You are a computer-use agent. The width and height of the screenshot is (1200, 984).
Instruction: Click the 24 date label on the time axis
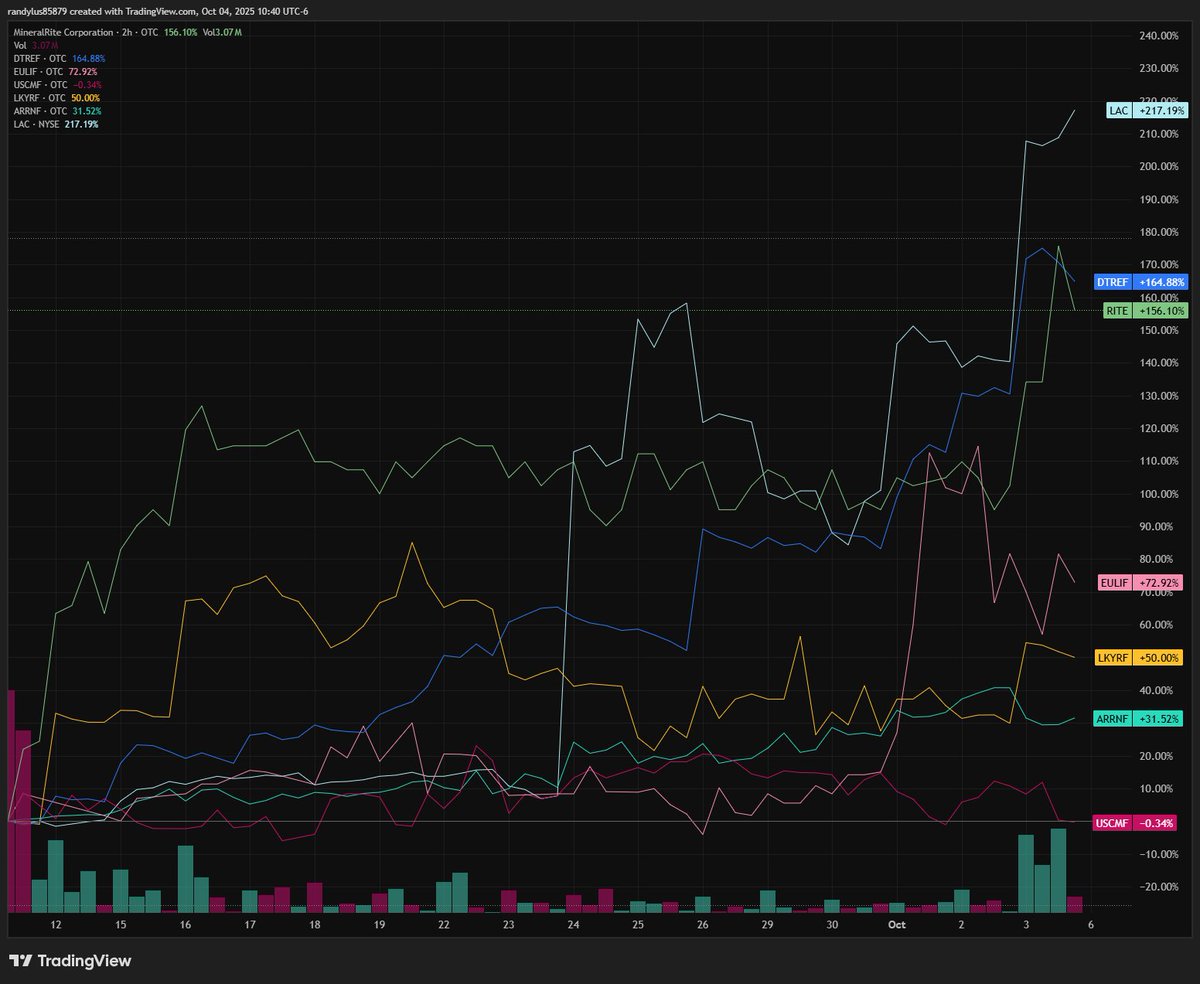[x=574, y=926]
